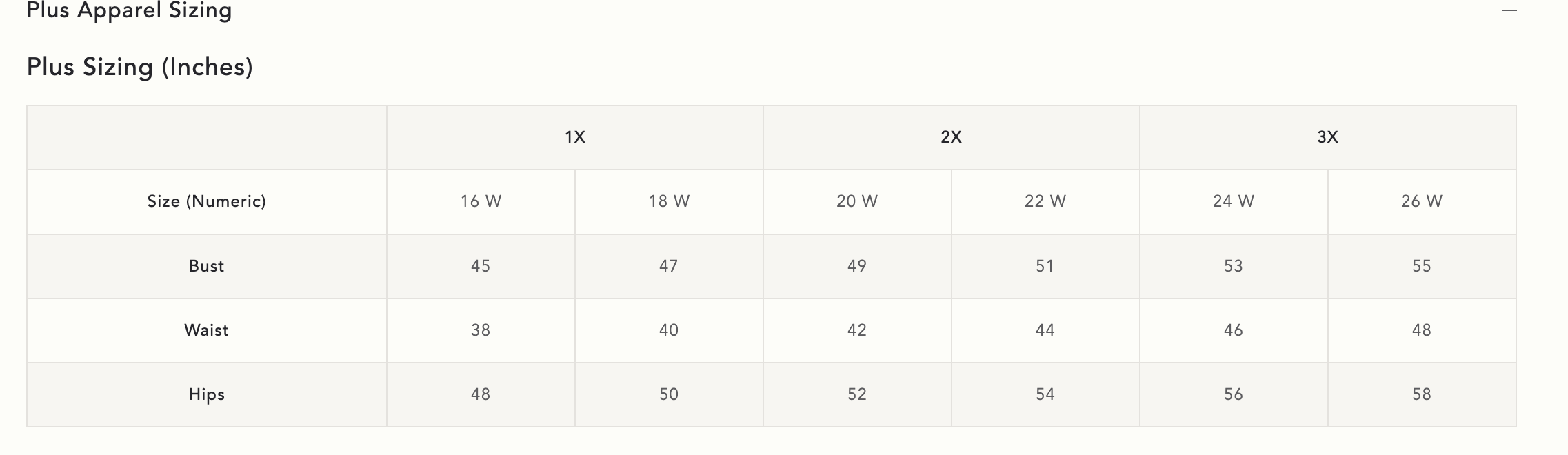1568x455 pixels.
Task: Select the 22 W size cell
Action: [1045, 201]
